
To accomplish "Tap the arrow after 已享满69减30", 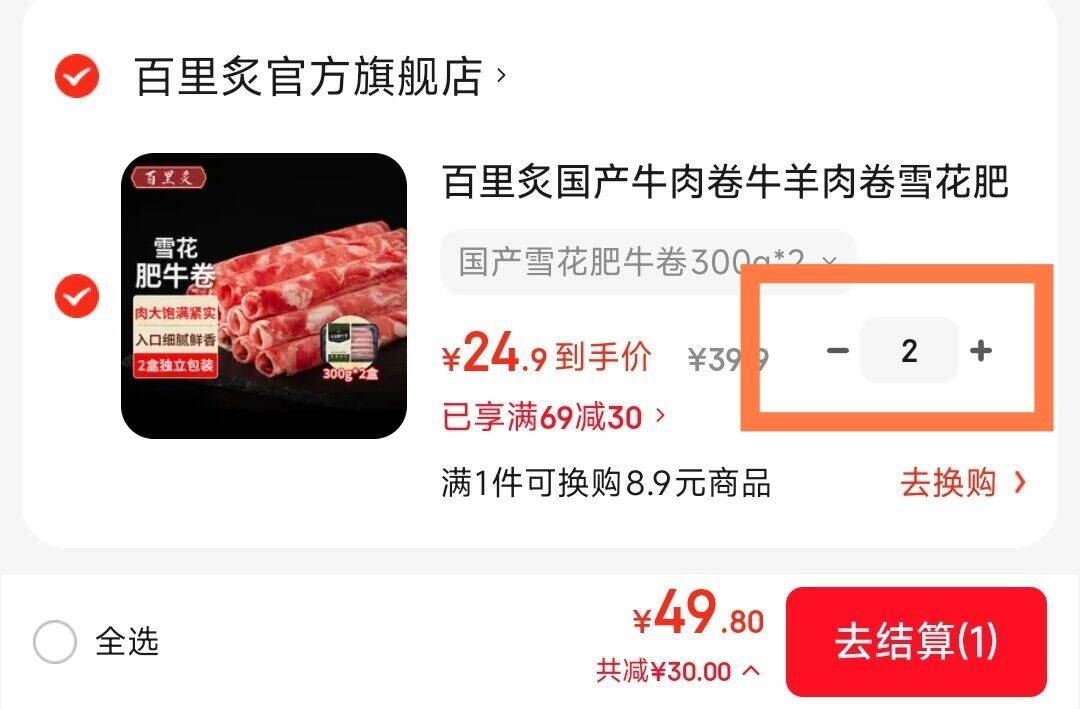I will point(661,415).
